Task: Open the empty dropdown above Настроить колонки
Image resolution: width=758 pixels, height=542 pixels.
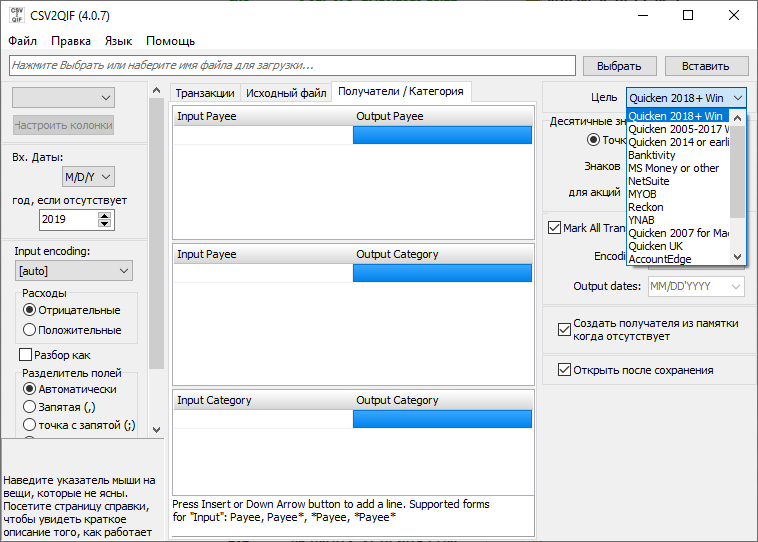Action: tap(63, 98)
